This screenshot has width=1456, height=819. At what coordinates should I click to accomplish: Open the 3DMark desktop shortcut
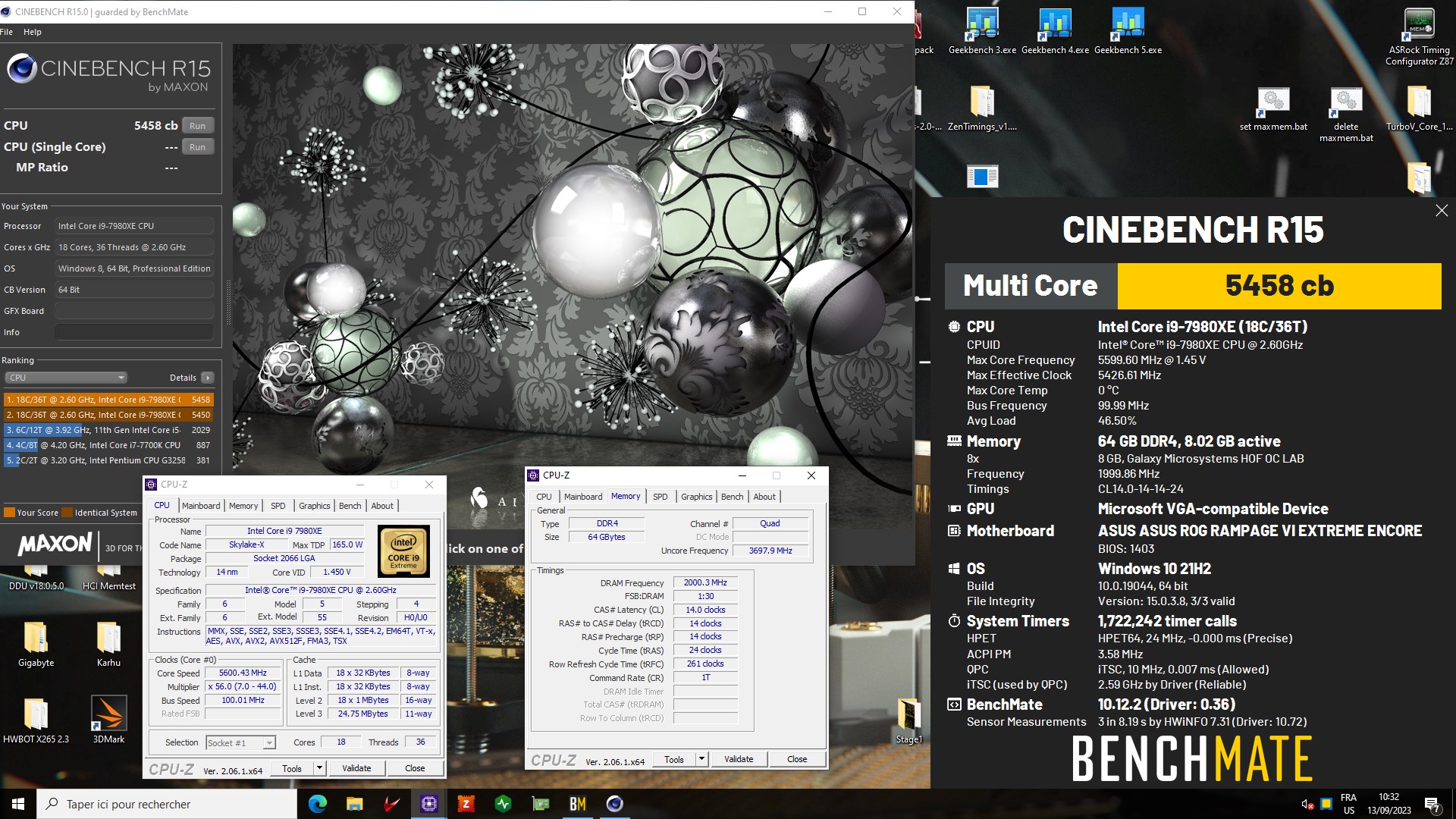[x=108, y=720]
